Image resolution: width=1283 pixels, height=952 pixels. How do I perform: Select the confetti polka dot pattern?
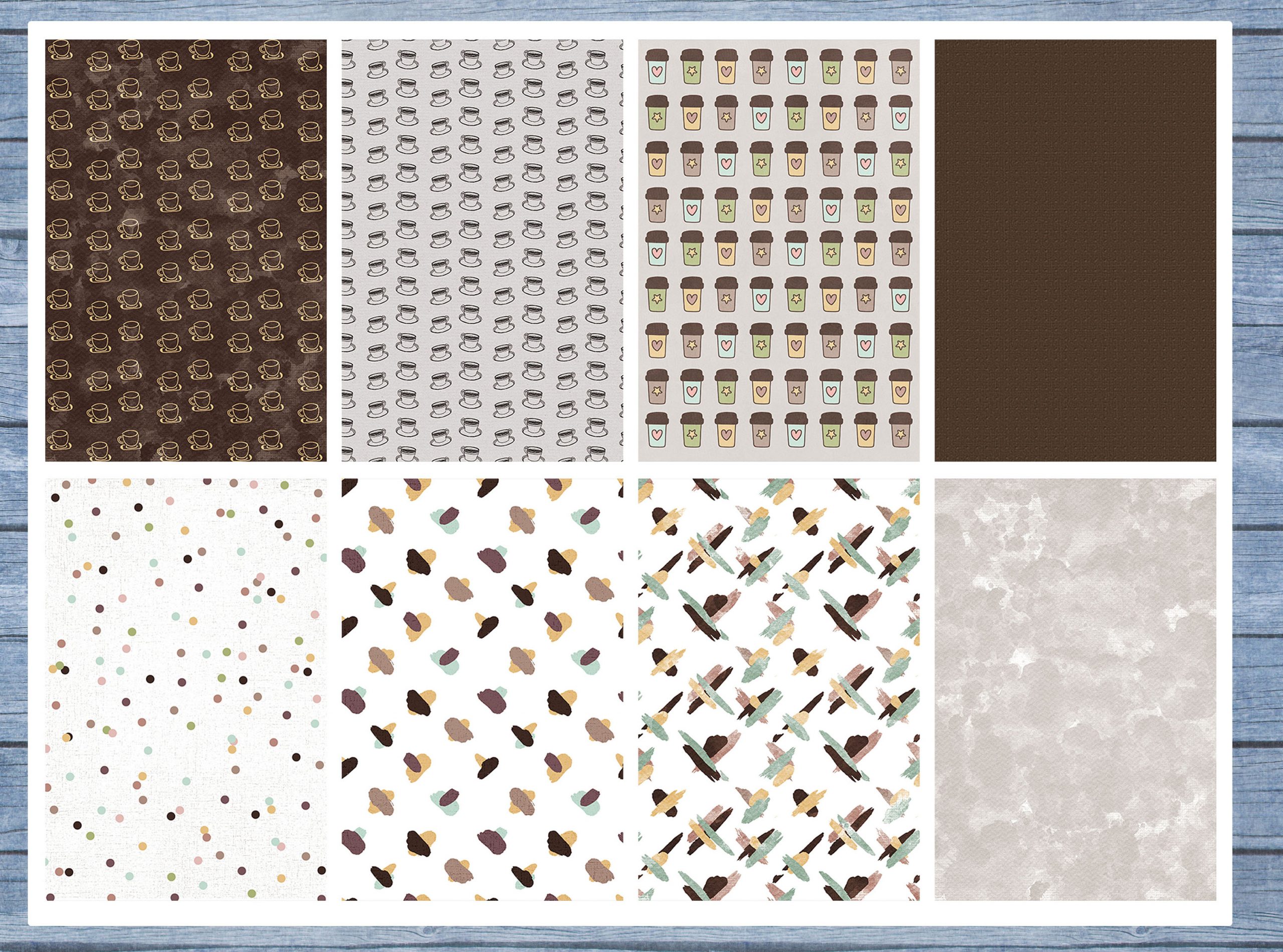tap(185, 689)
